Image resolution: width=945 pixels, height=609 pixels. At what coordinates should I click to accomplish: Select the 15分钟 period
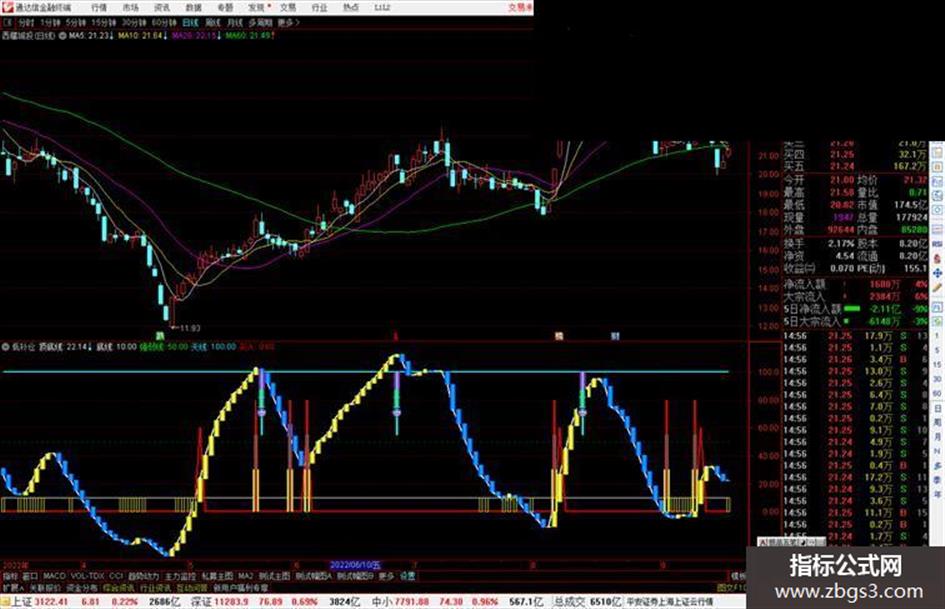[x=104, y=22]
